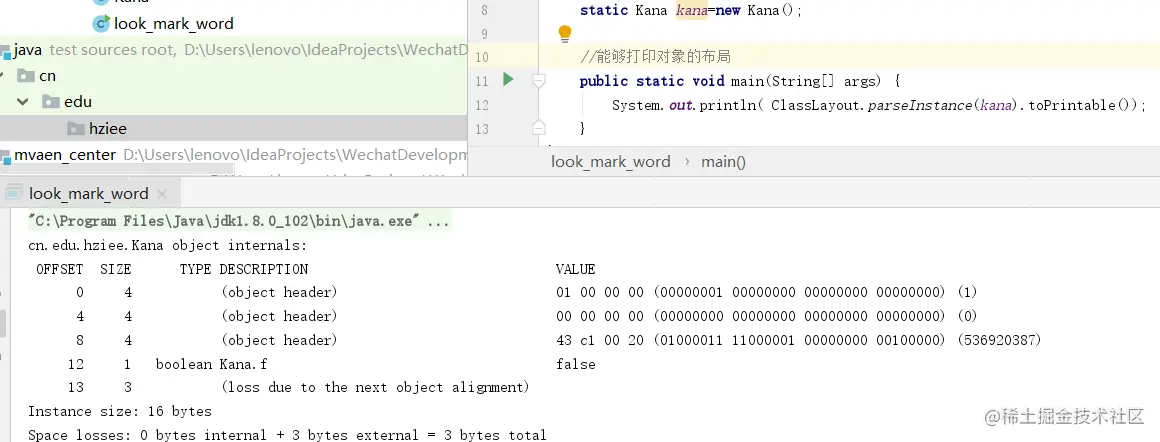Image resolution: width=1160 pixels, height=442 pixels.
Task: Click the hziee package folder icon
Action: (x=76, y=129)
